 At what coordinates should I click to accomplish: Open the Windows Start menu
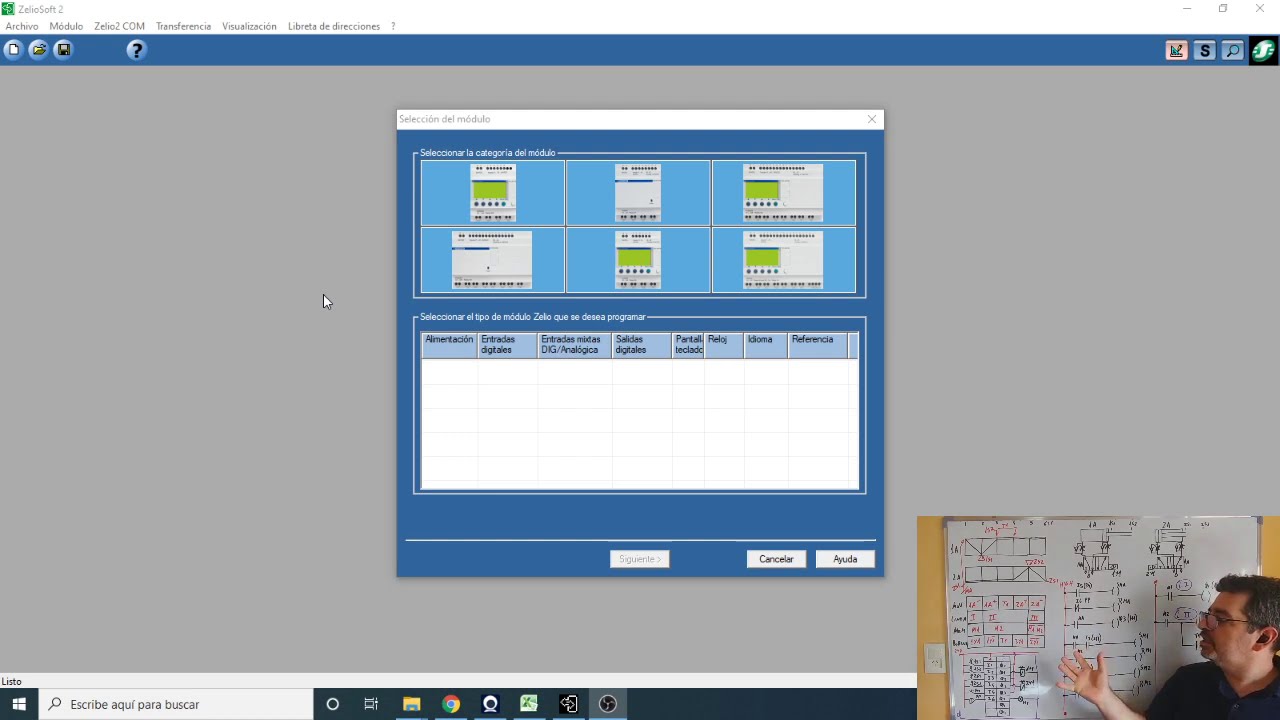point(19,704)
